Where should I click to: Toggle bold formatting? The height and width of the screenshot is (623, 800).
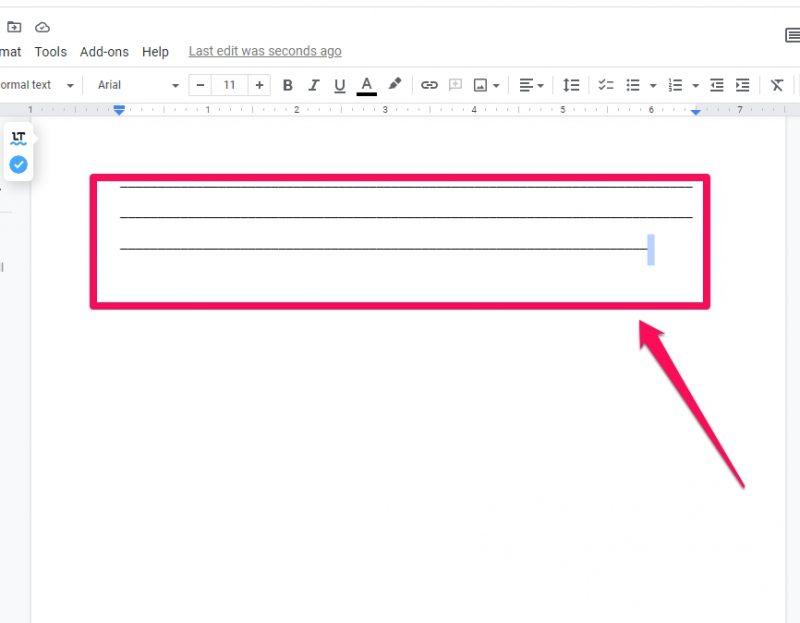click(288, 85)
